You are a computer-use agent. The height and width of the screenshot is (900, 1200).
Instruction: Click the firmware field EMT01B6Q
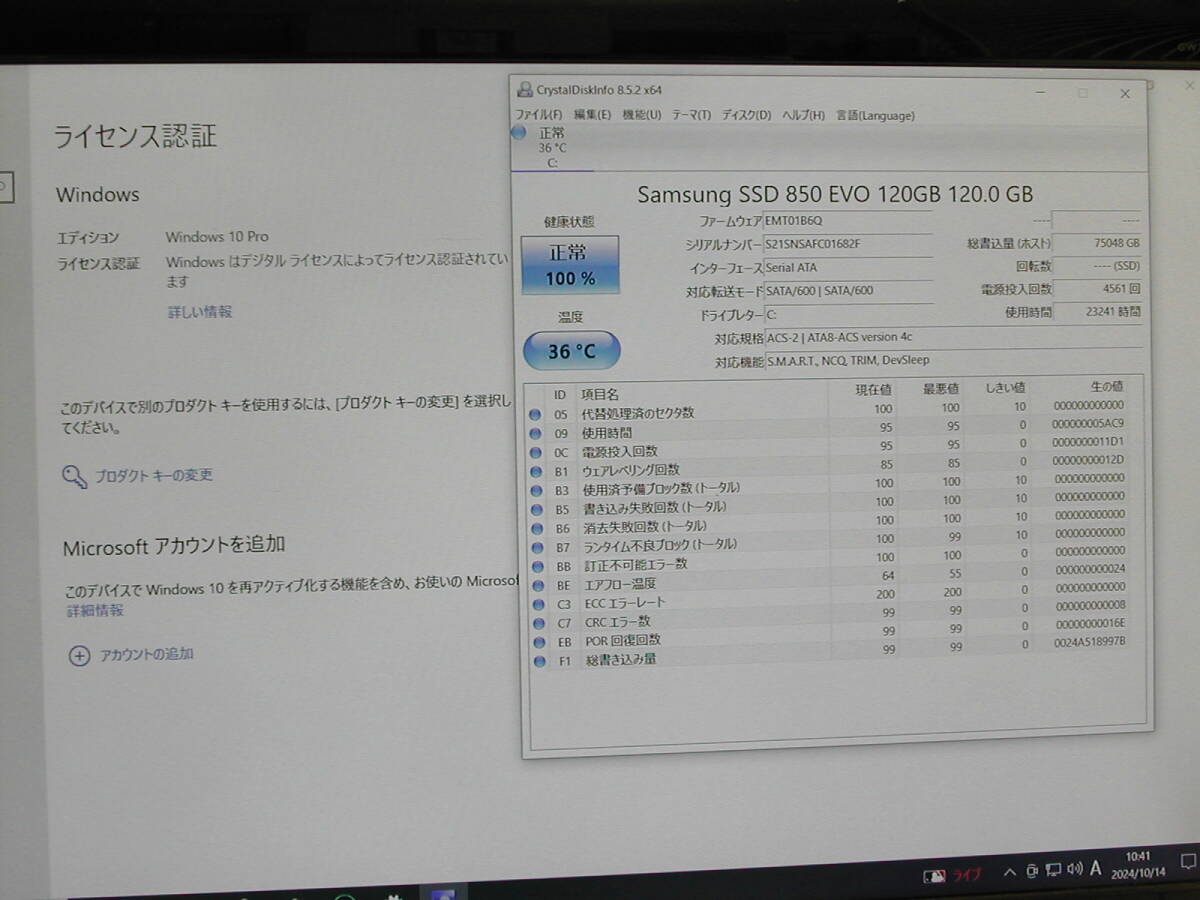[x=848, y=221]
